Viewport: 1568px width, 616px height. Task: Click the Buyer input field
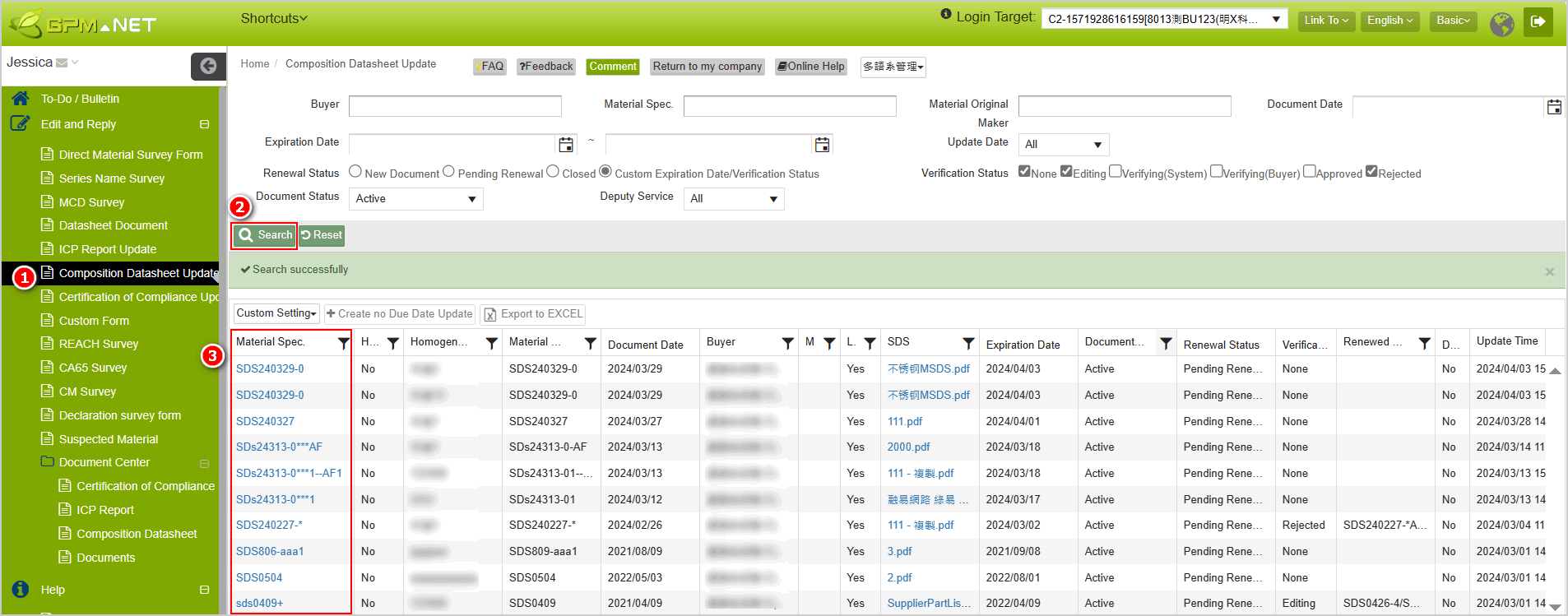(x=455, y=106)
